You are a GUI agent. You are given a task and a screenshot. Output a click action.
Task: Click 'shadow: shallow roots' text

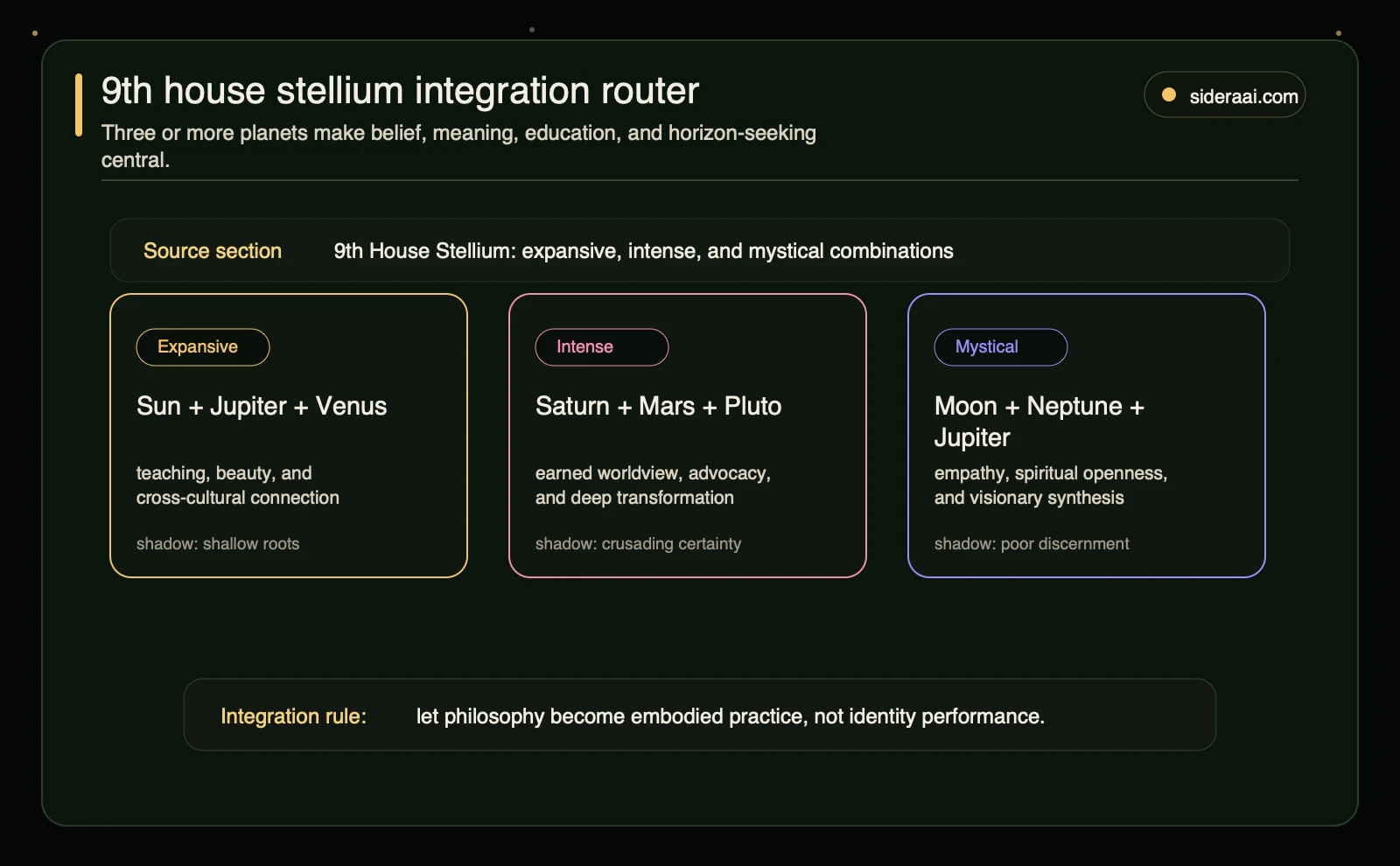pos(218,544)
